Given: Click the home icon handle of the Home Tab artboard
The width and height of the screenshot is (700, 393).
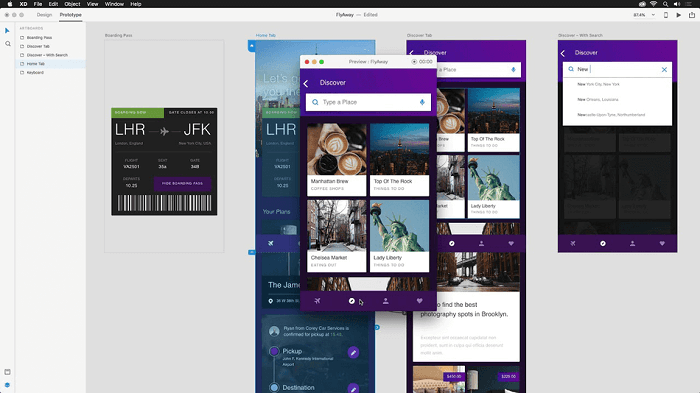Looking at the screenshot, I should (x=251, y=46).
